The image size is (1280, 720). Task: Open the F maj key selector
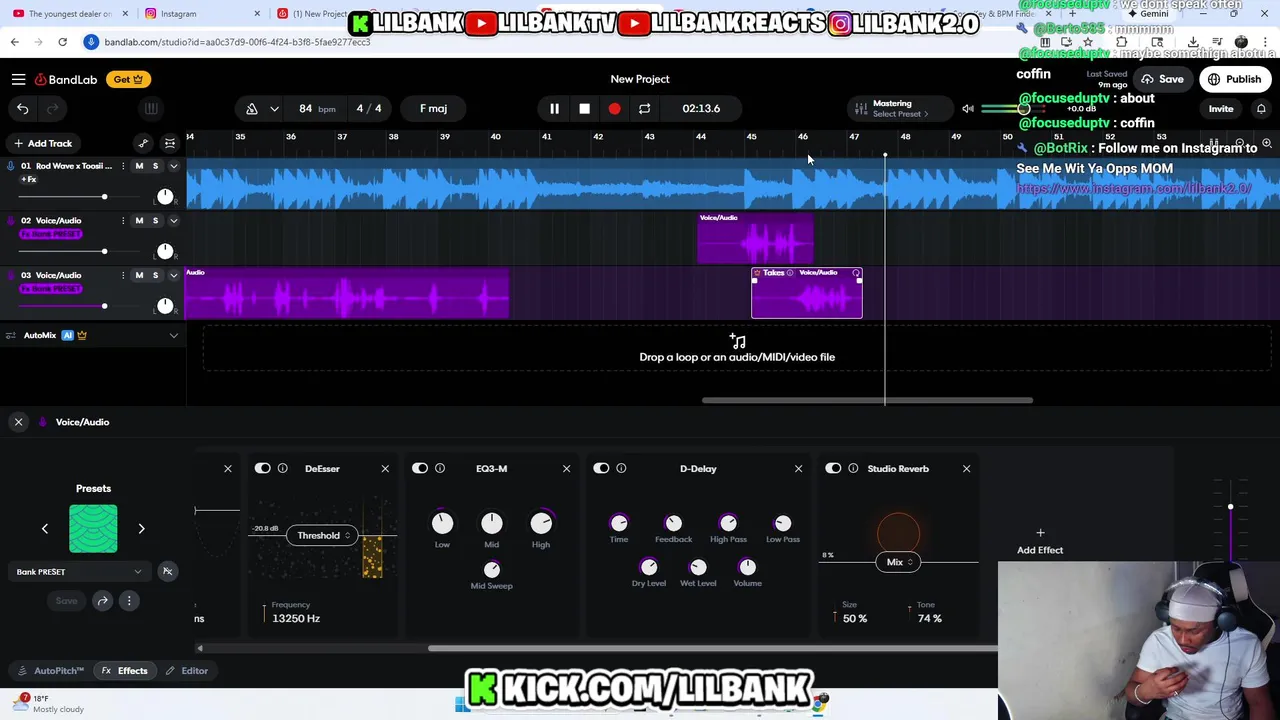coord(434,108)
